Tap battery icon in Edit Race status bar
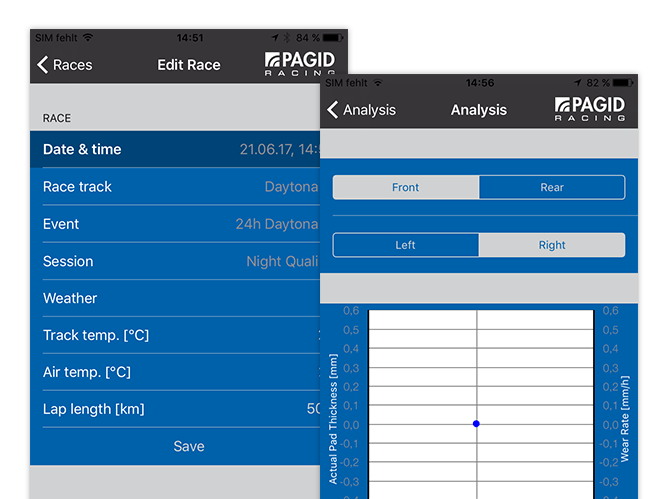Image resolution: width=668 pixels, height=499 pixels. [333, 38]
